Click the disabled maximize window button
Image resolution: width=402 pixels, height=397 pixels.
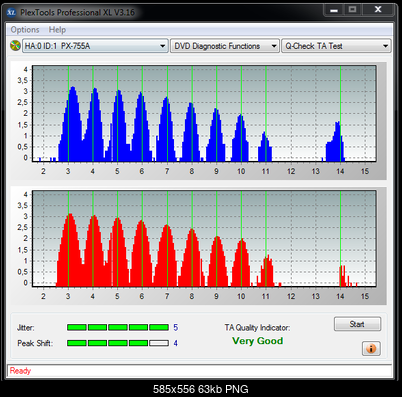(353, 10)
